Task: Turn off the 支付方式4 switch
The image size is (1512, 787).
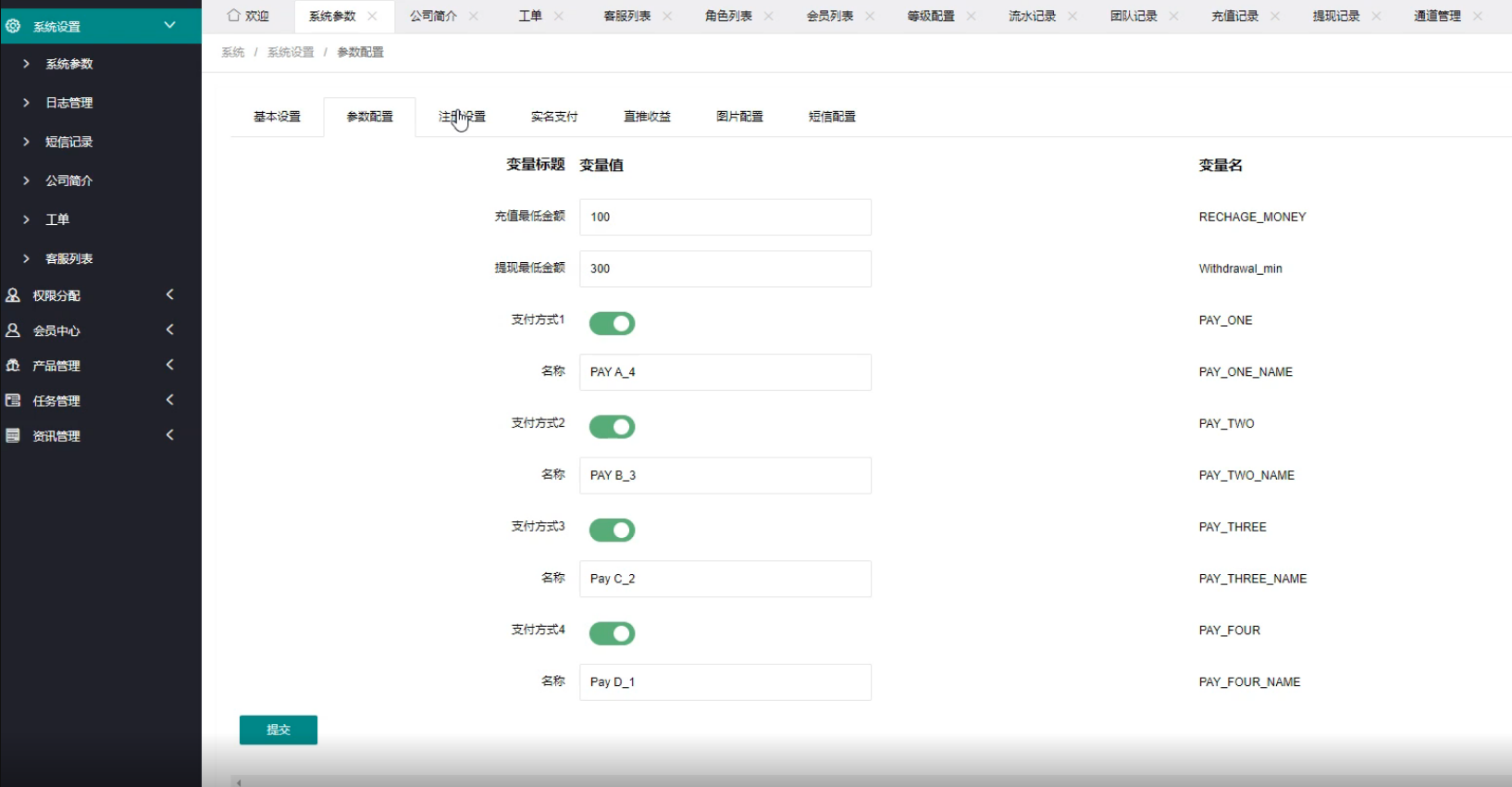Action: coord(612,633)
